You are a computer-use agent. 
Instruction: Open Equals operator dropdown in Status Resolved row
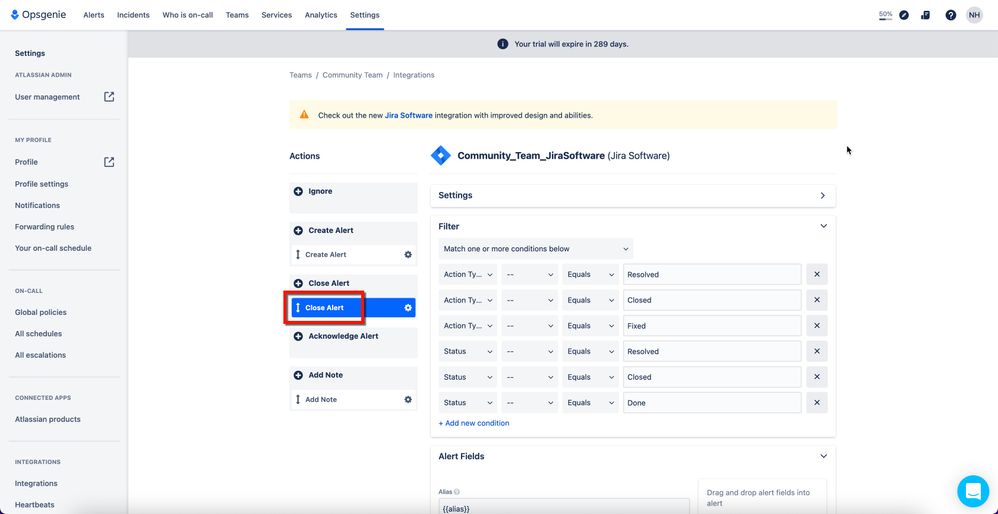[x=590, y=351]
